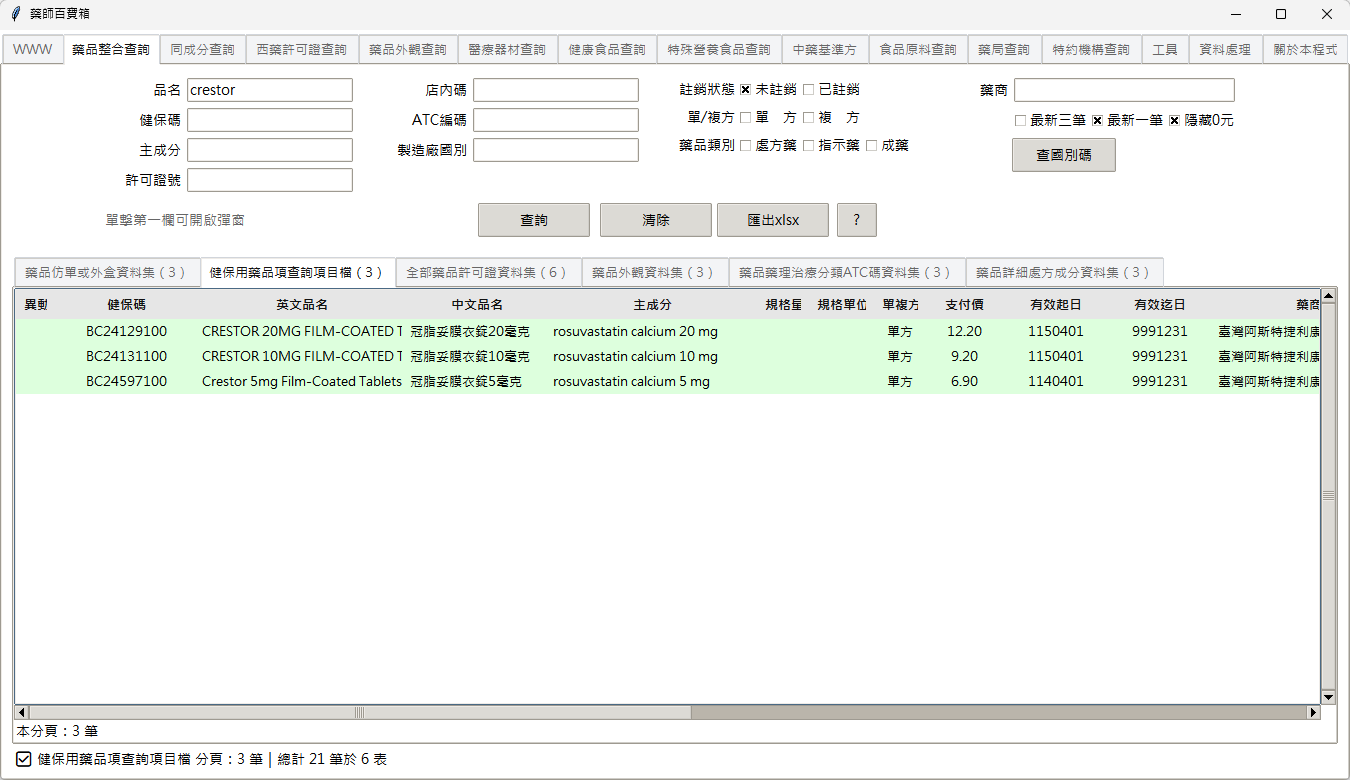Check the 處方藥 checkbox
The height and width of the screenshot is (780, 1350).
point(745,146)
